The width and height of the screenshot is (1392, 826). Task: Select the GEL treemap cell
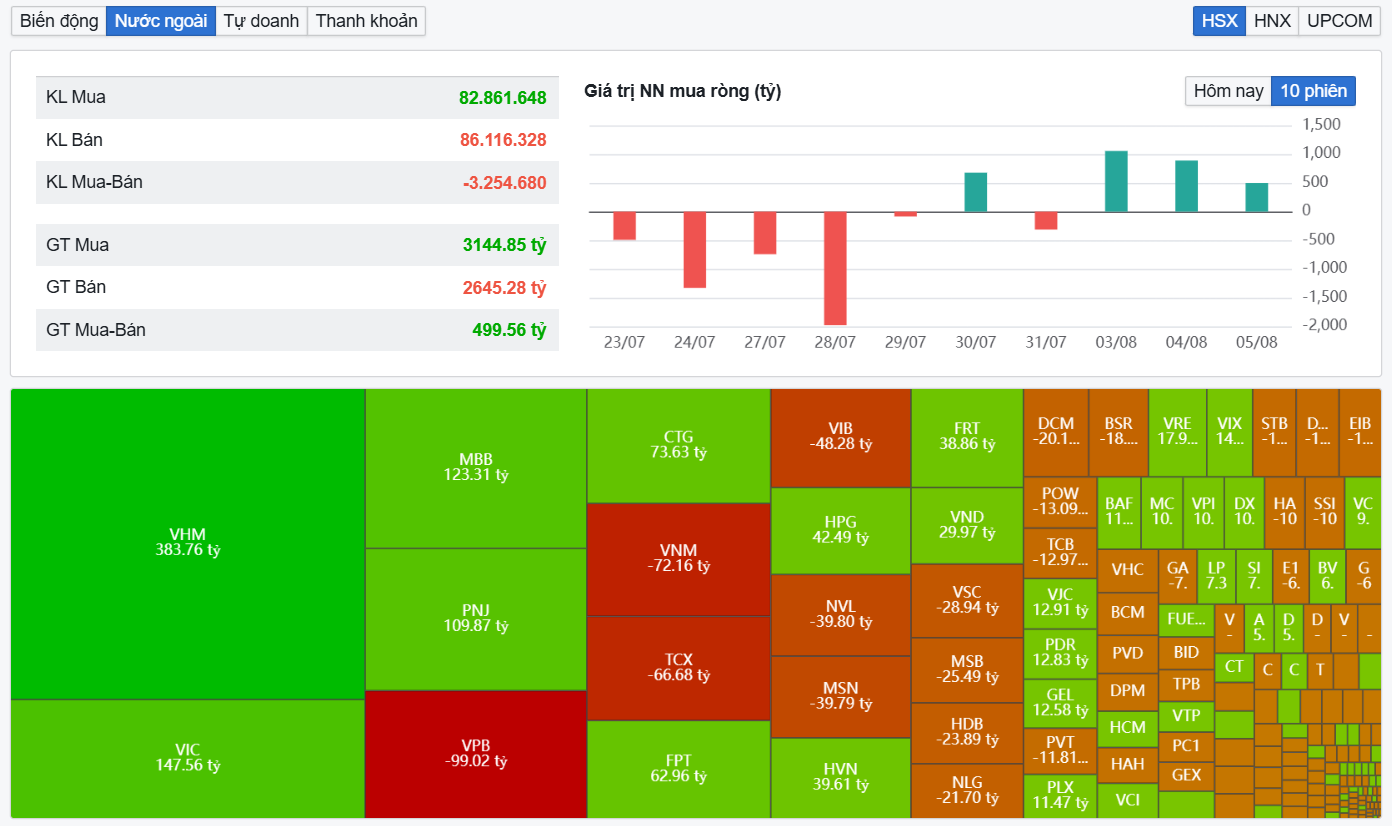[1060, 703]
